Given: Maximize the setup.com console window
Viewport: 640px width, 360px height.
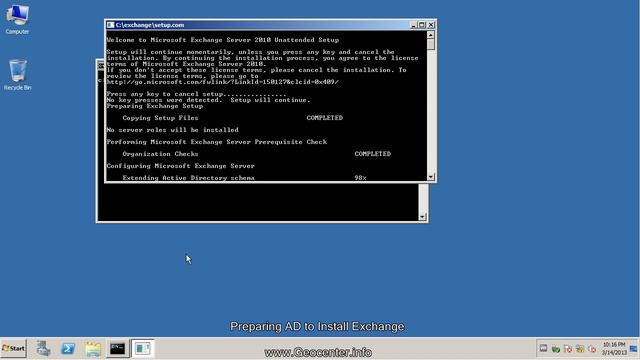Looking at the screenshot, I should [x=422, y=25].
